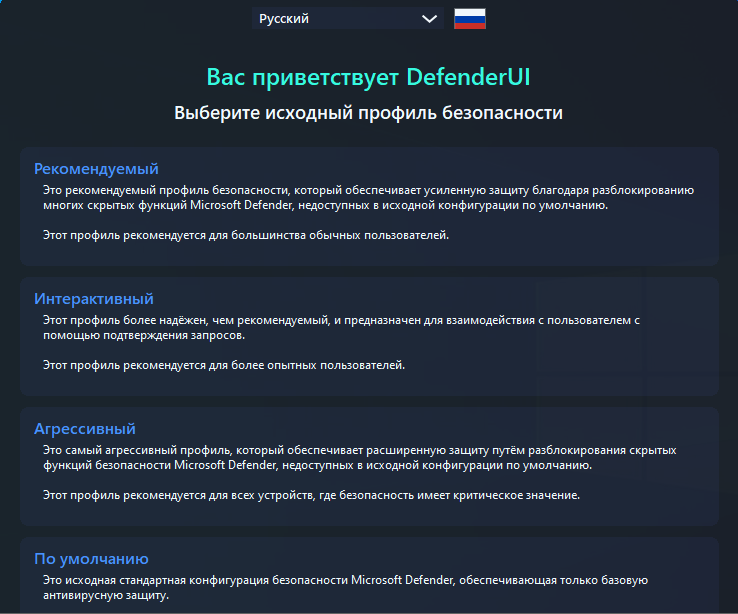Click text about большинства обычных пользователей
Image resolution: width=738 pixels, height=614 pixels.
coord(246,235)
